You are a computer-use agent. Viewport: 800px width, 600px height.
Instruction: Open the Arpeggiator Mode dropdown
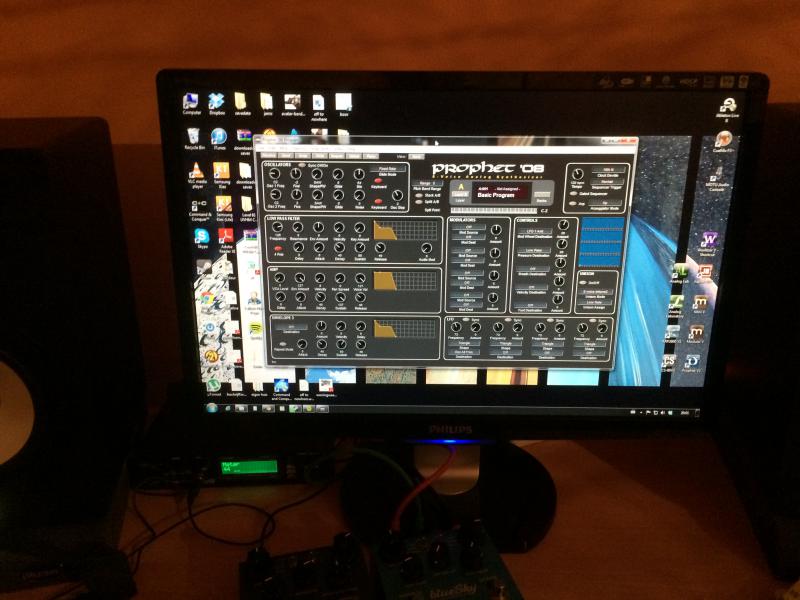coord(605,203)
